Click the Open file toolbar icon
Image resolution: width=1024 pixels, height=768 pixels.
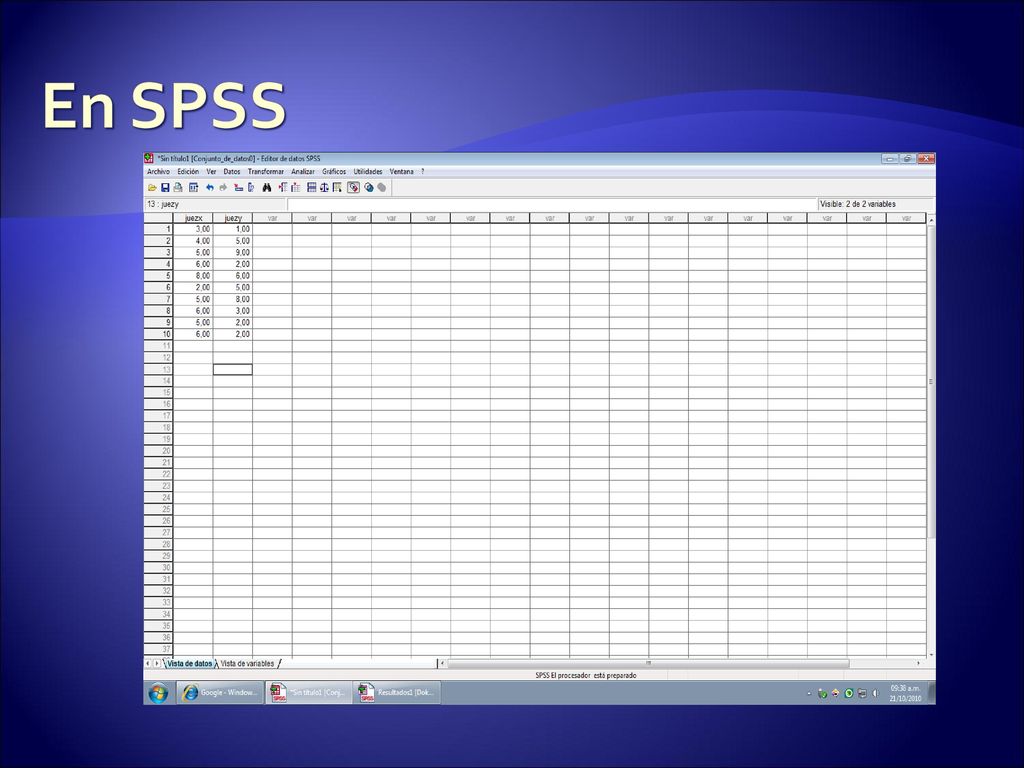click(x=152, y=187)
